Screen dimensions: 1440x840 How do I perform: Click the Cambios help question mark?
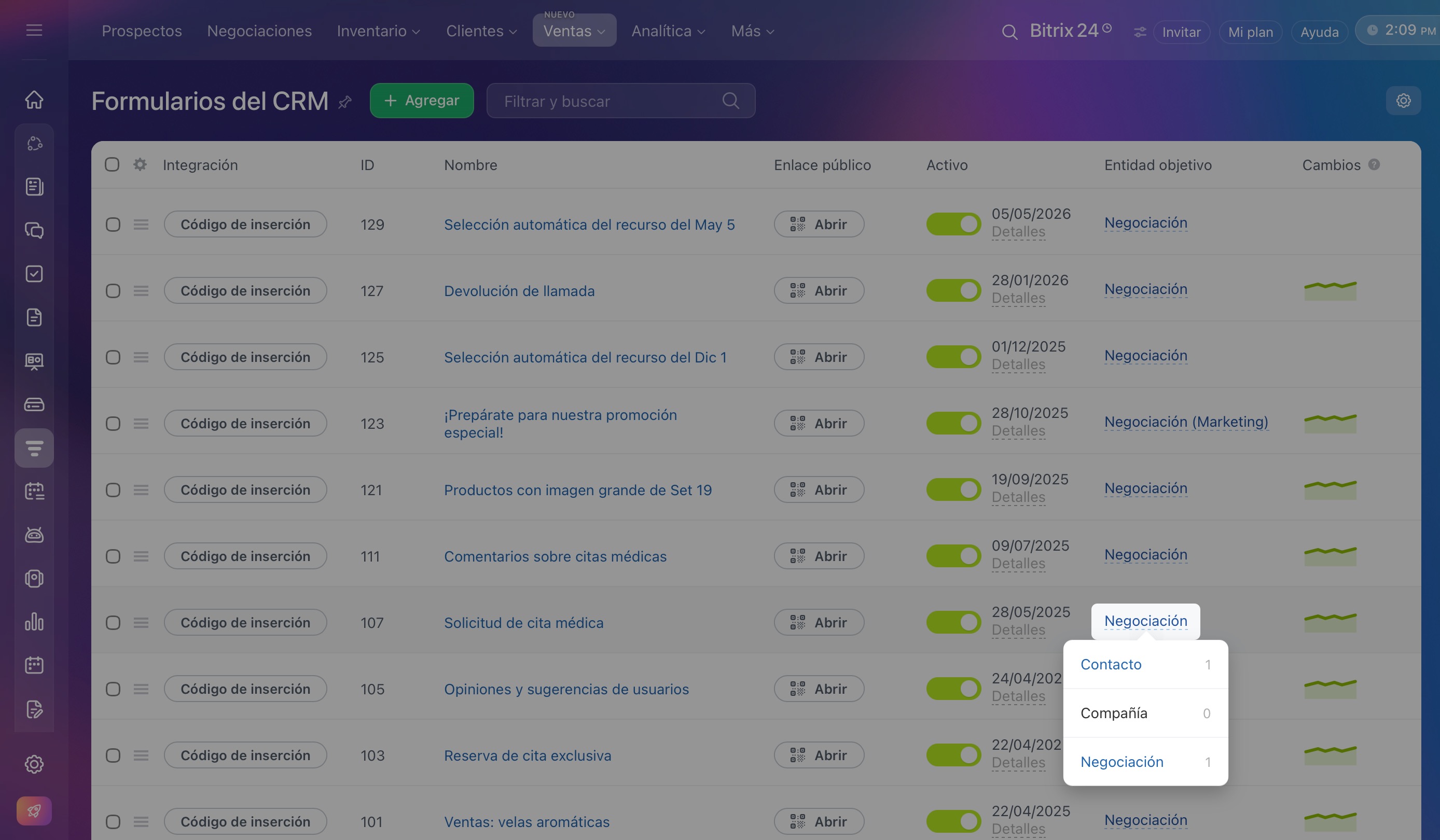(1374, 164)
